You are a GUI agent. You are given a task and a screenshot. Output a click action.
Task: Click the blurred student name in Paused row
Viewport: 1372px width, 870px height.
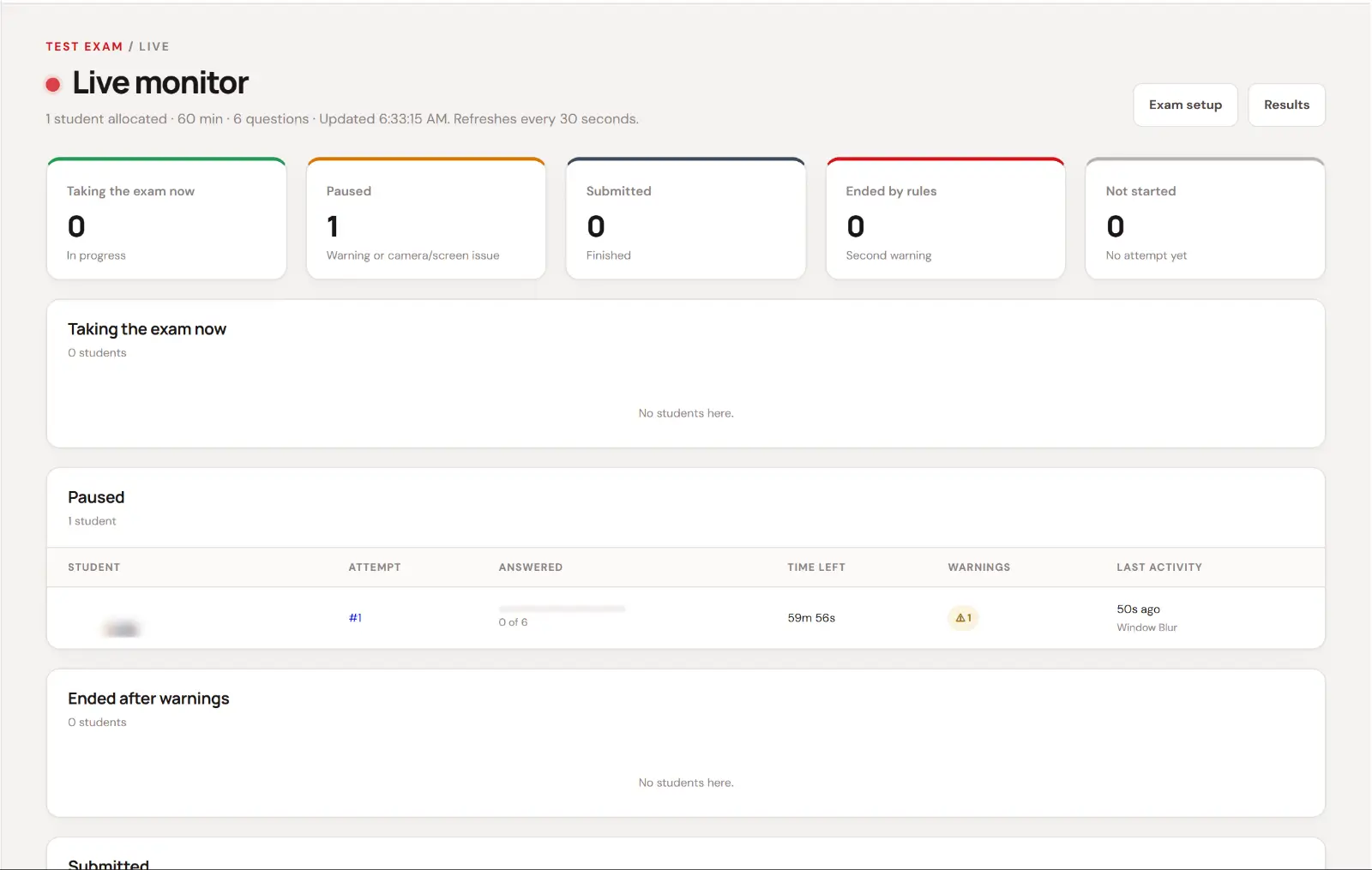point(122,629)
